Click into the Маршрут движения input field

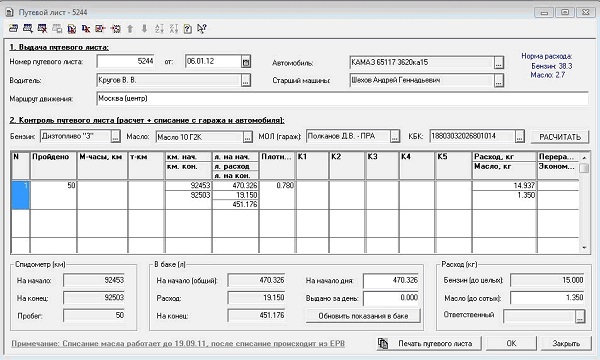click(x=342, y=99)
